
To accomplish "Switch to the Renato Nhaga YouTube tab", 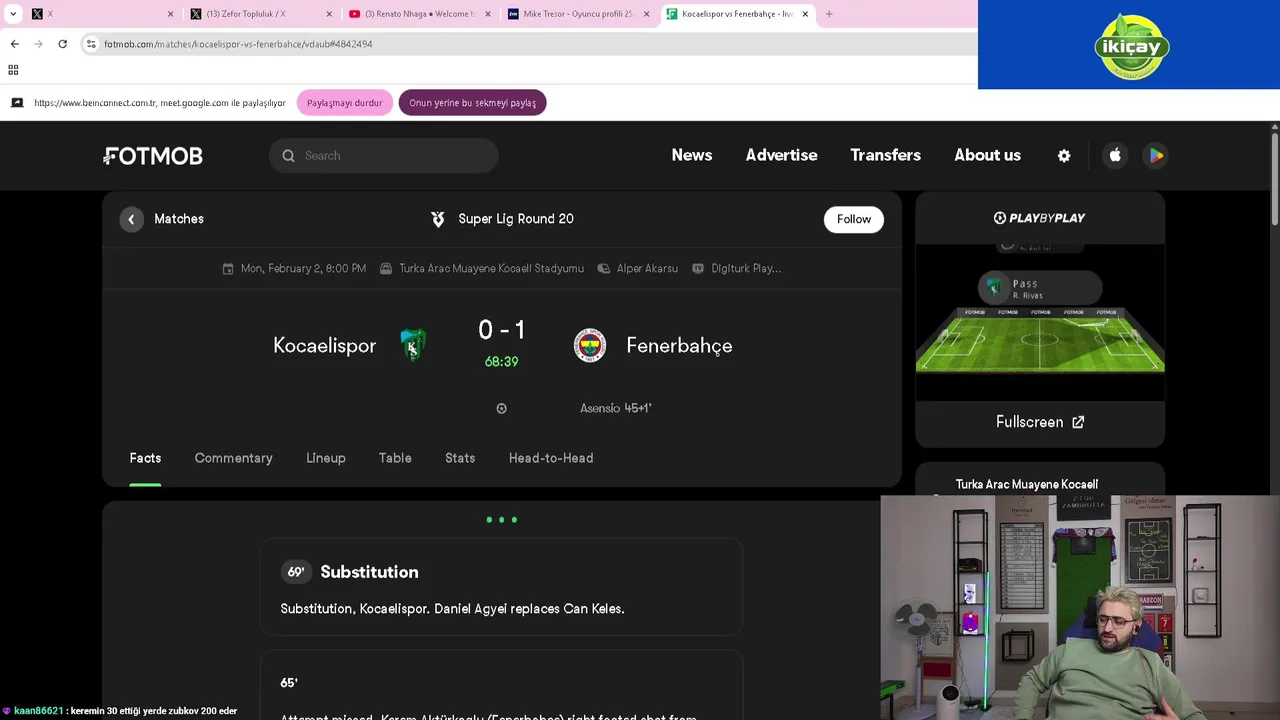I will click(x=420, y=14).
